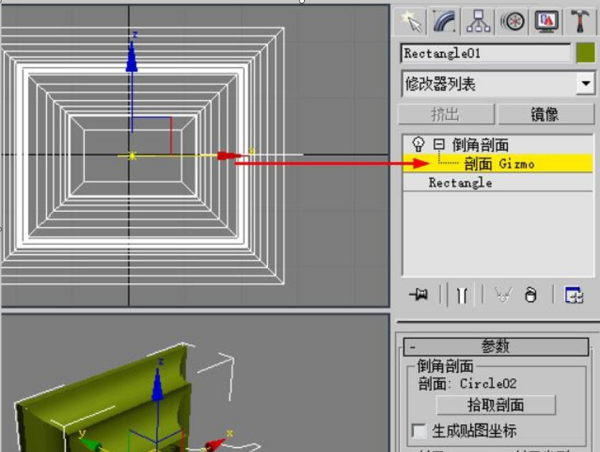
Task: Collapse the 倒角剖面 modifier tree
Action: click(x=439, y=144)
